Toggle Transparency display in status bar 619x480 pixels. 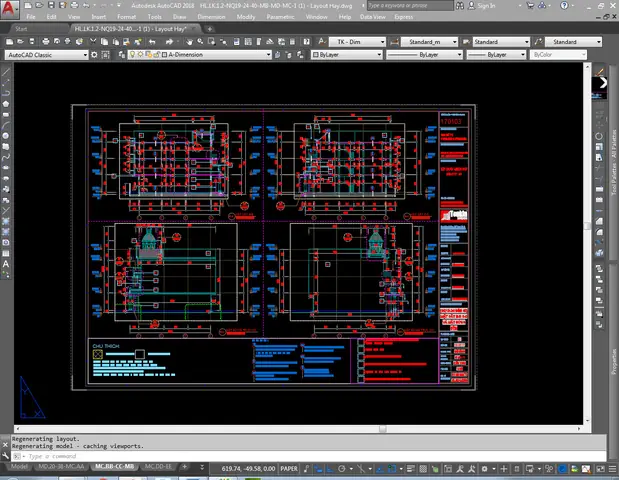(x=423, y=469)
